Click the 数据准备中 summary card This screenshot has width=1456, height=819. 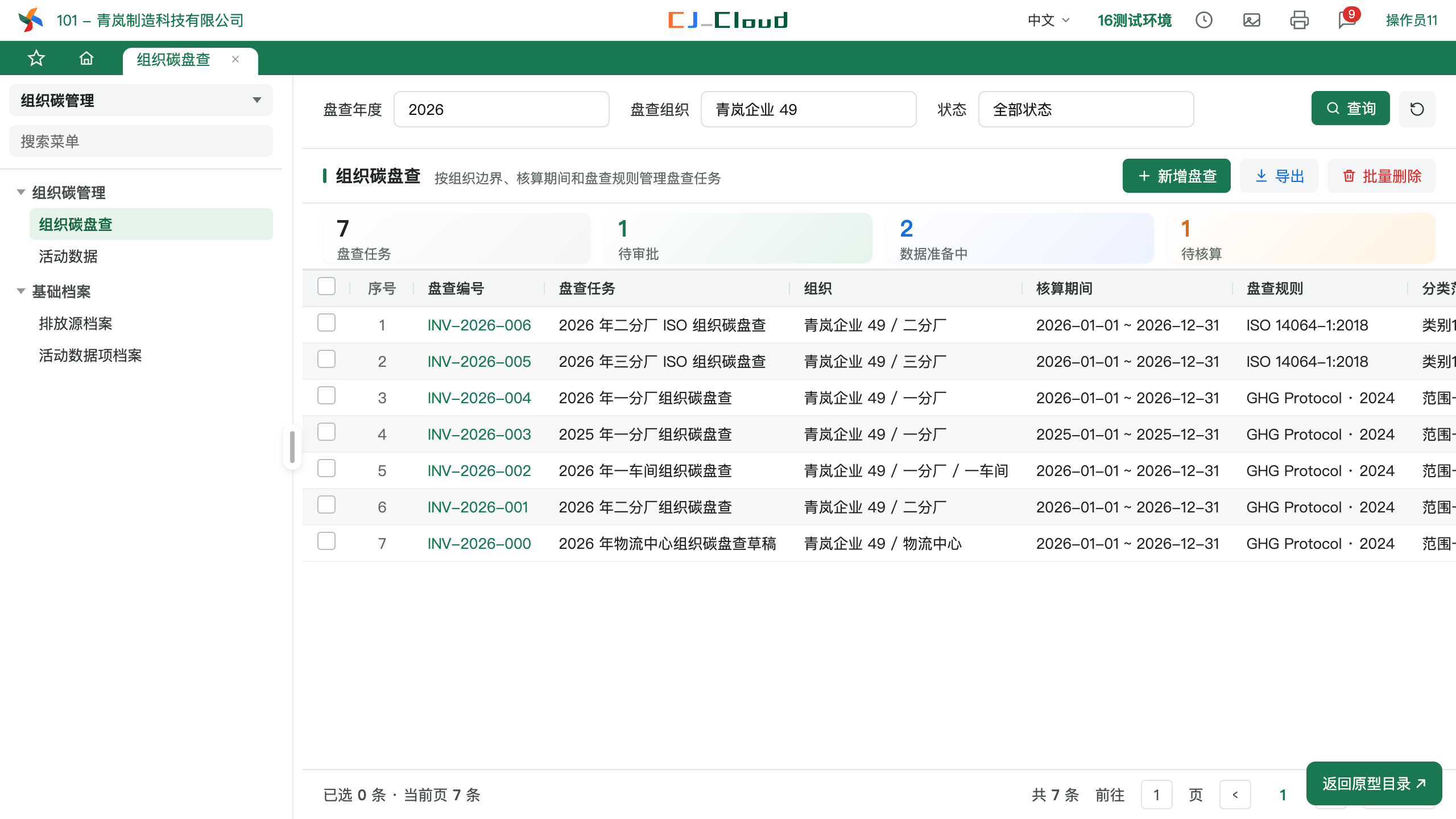(x=1019, y=238)
